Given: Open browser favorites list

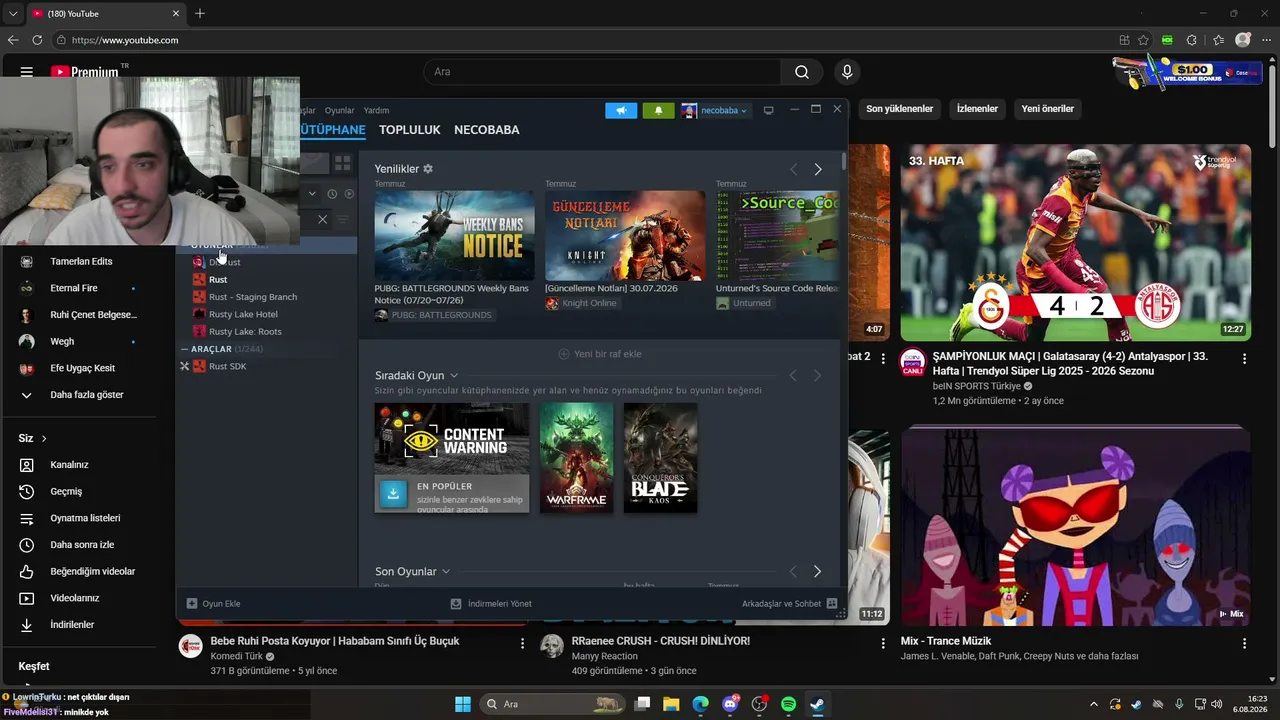Looking at the screenshot, I should click(1218, 40).
